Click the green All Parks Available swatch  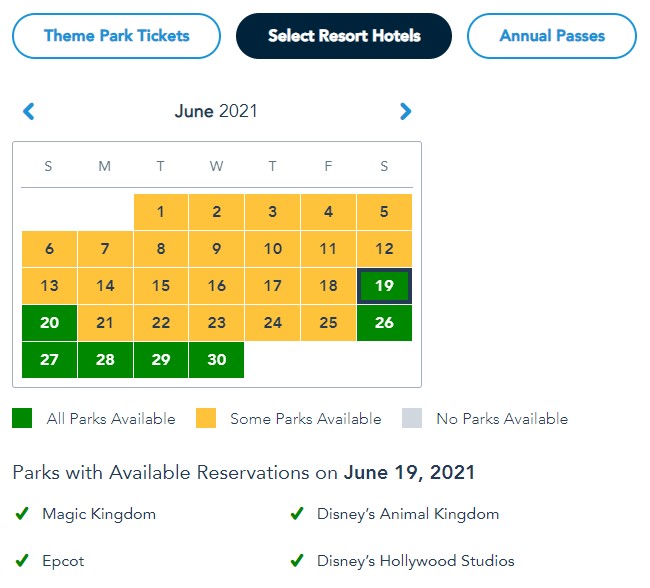pyautogui.click(x=22, y=419)
